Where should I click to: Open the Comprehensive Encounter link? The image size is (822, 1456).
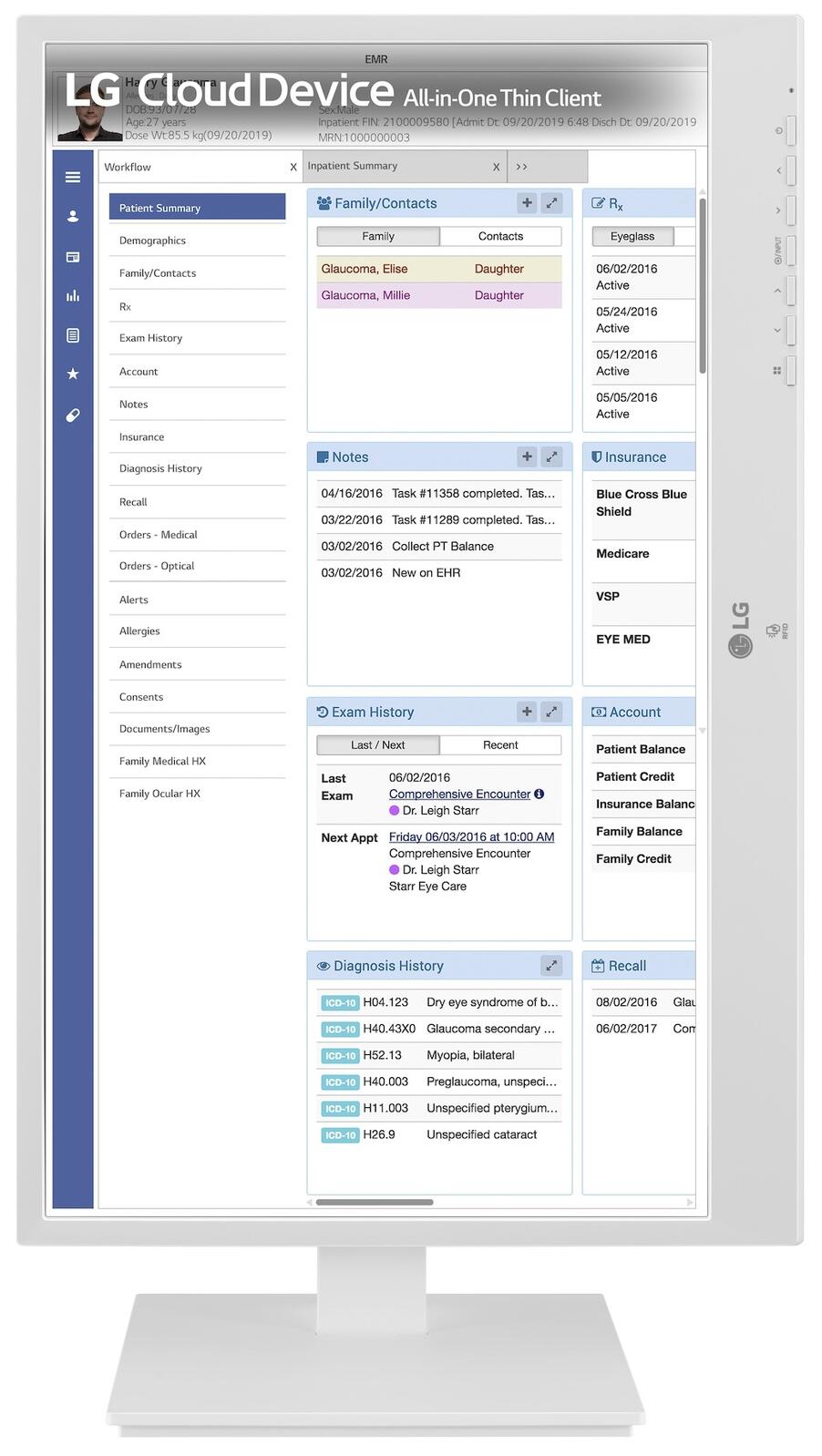pos(459,794)
